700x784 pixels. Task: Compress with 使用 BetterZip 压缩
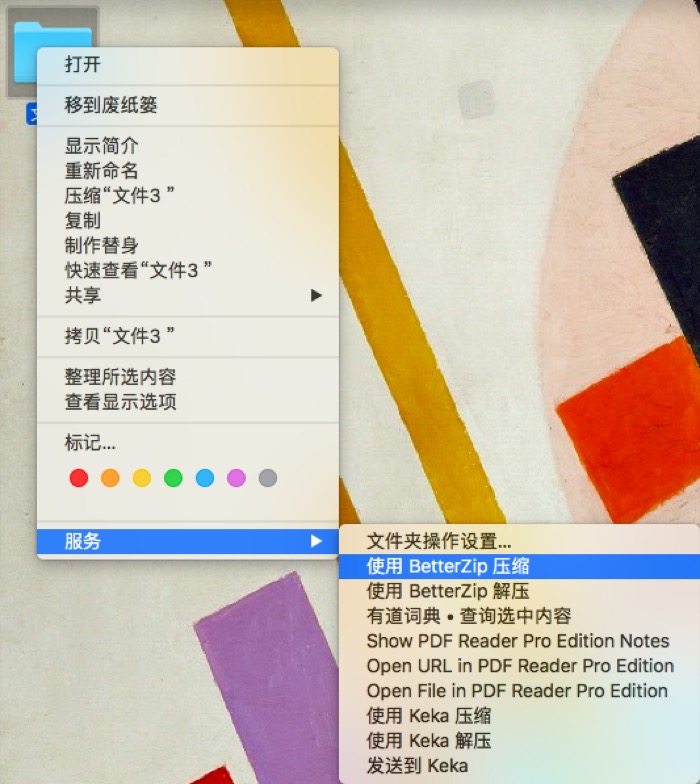[447, 566]
